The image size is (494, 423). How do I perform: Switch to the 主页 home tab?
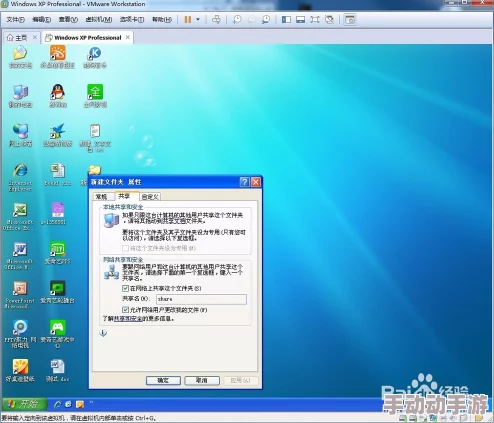point(17,38)
